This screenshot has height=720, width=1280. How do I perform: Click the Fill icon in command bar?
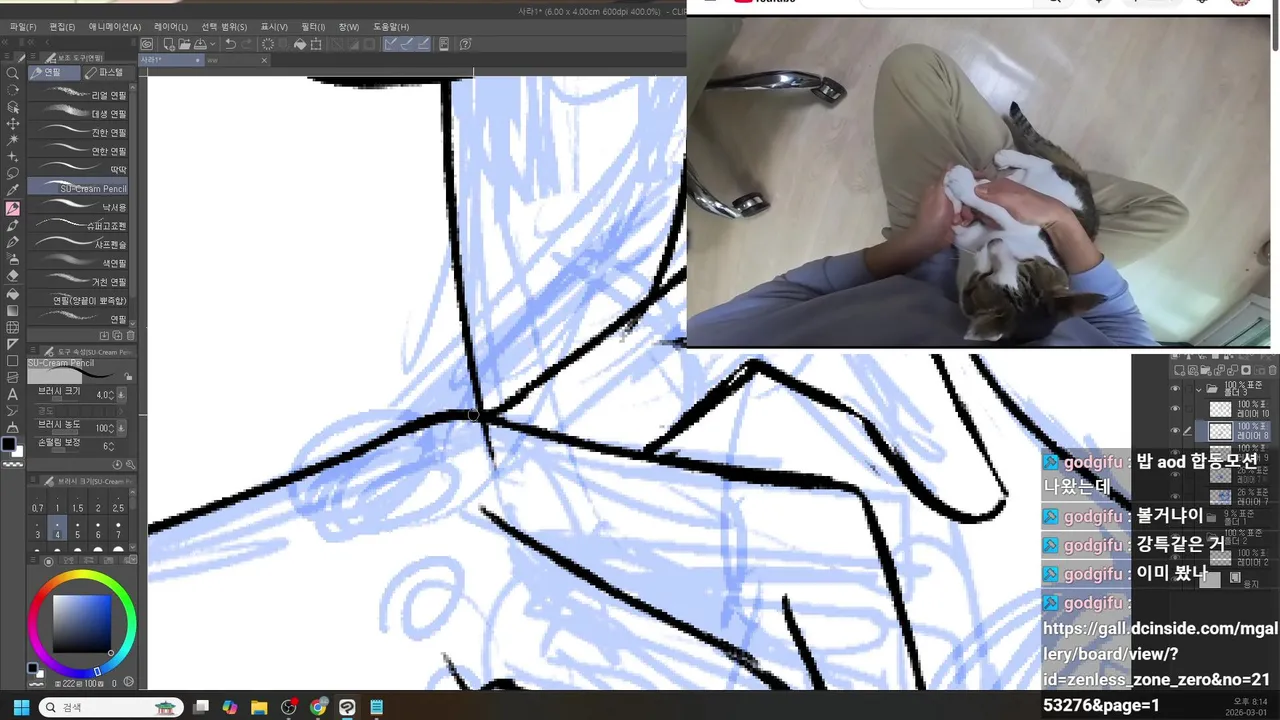(300, 44)
